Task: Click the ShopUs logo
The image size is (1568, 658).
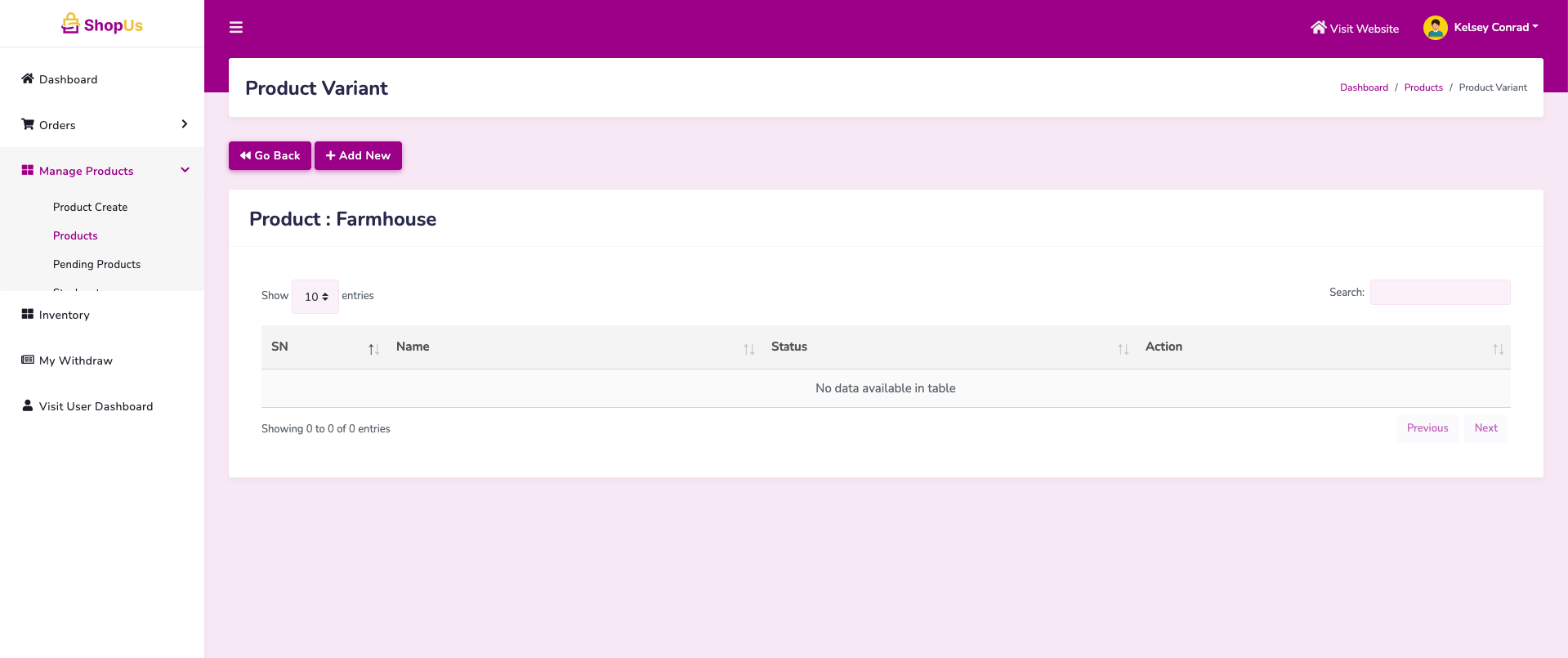Action: pos(102,25)
